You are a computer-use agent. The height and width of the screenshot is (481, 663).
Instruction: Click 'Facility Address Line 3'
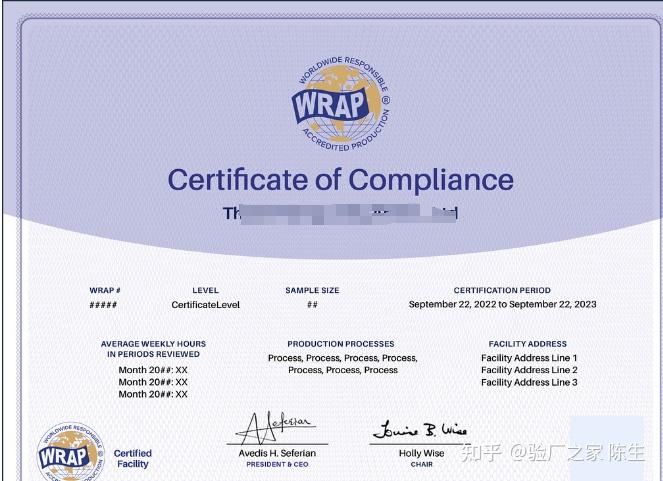[x=529, y=383]
